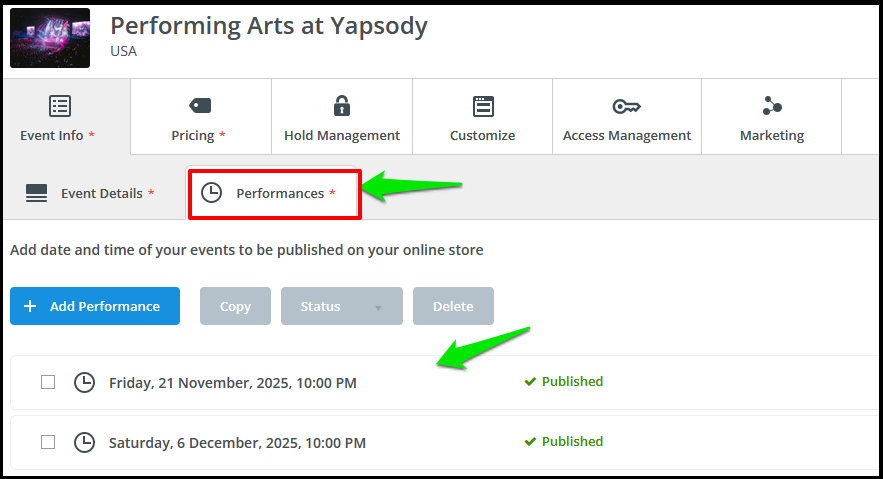Click the Event Details monitor icon

[x=37, y=193]
